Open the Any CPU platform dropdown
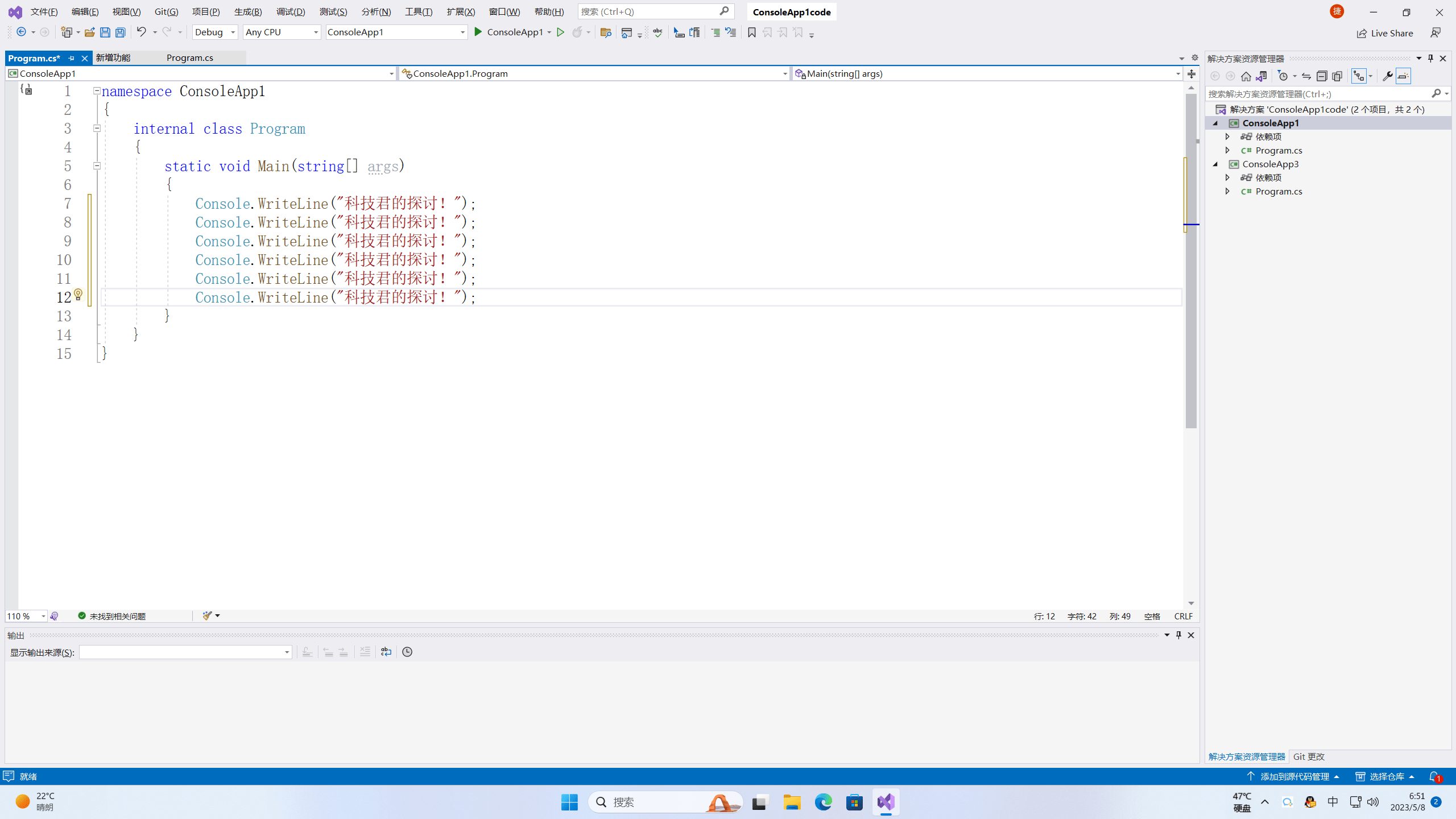Viewport: 1456px width, 819px height. (282, 32)
